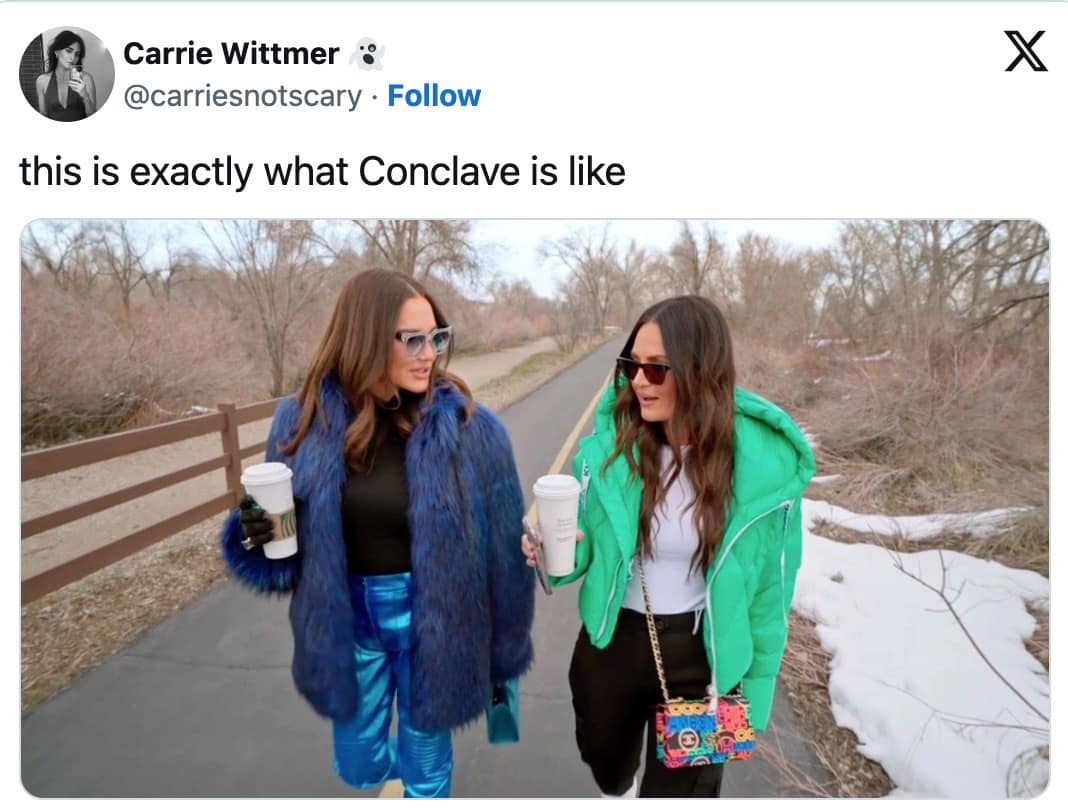The image size is (1068, 810).
Task: Open the X logo in the corner
Action: pos(1026,52)
